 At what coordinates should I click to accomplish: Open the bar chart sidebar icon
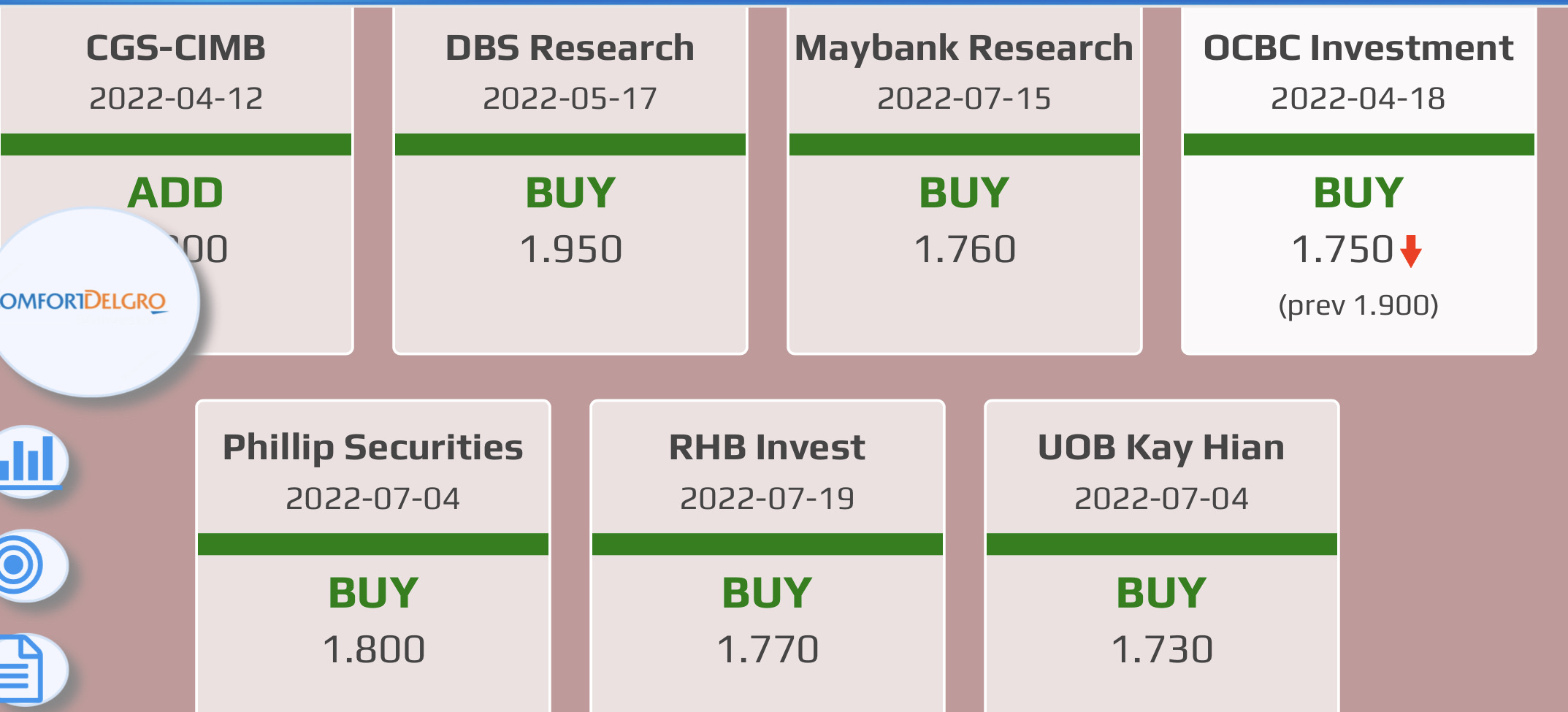[x=29, y=460]
